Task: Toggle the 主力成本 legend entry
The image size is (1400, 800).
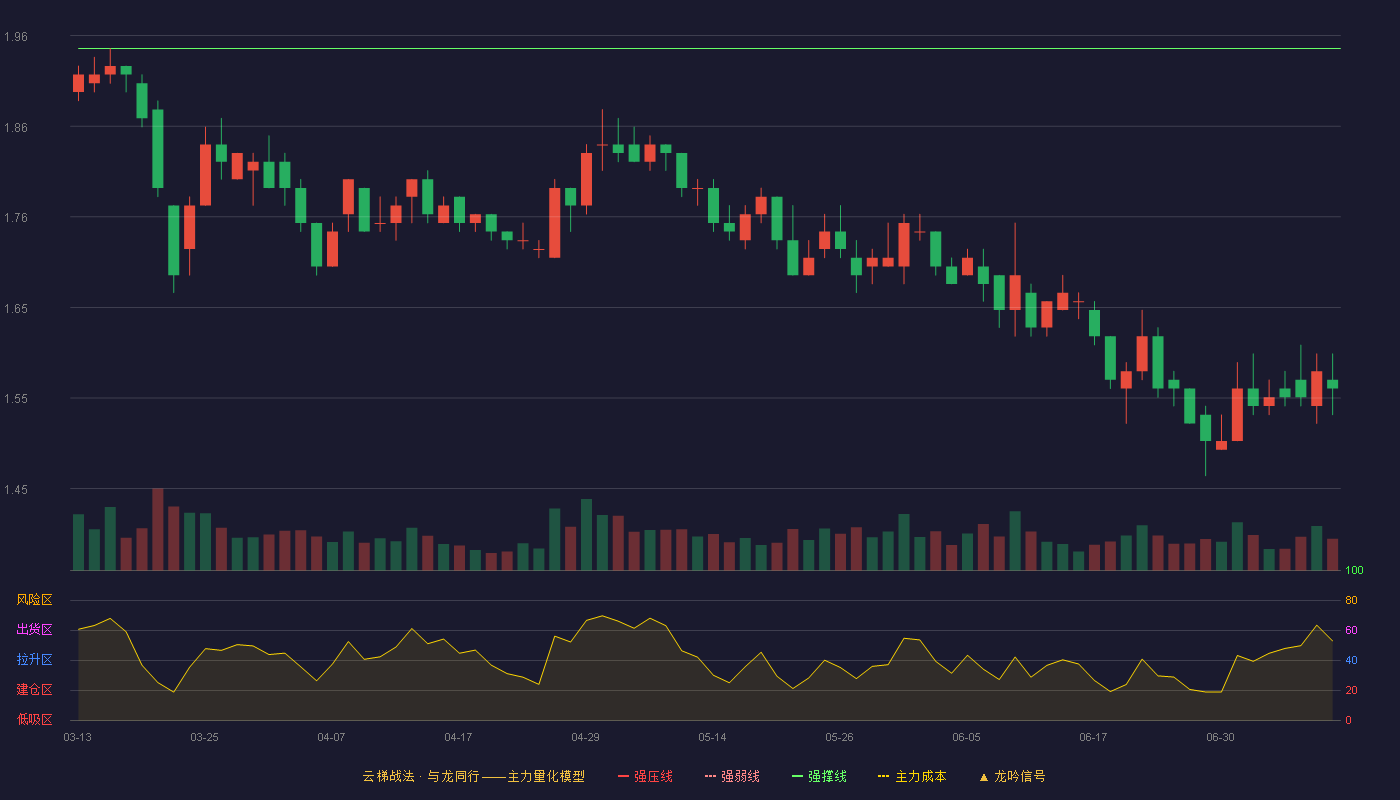Action: pyautogui.click(x=912, y=776)
